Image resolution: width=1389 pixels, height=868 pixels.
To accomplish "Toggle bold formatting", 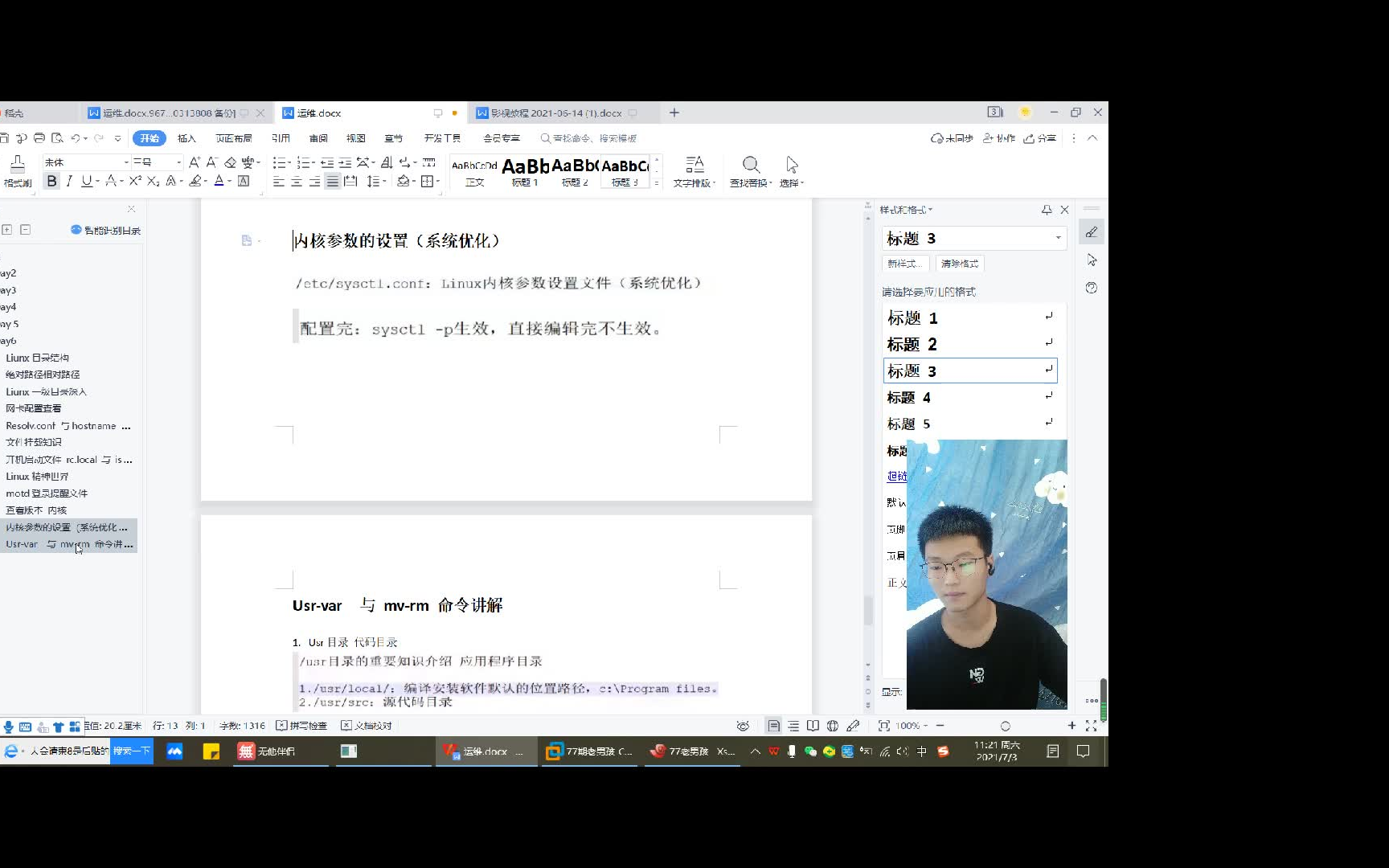I will (x=51, y=181).
